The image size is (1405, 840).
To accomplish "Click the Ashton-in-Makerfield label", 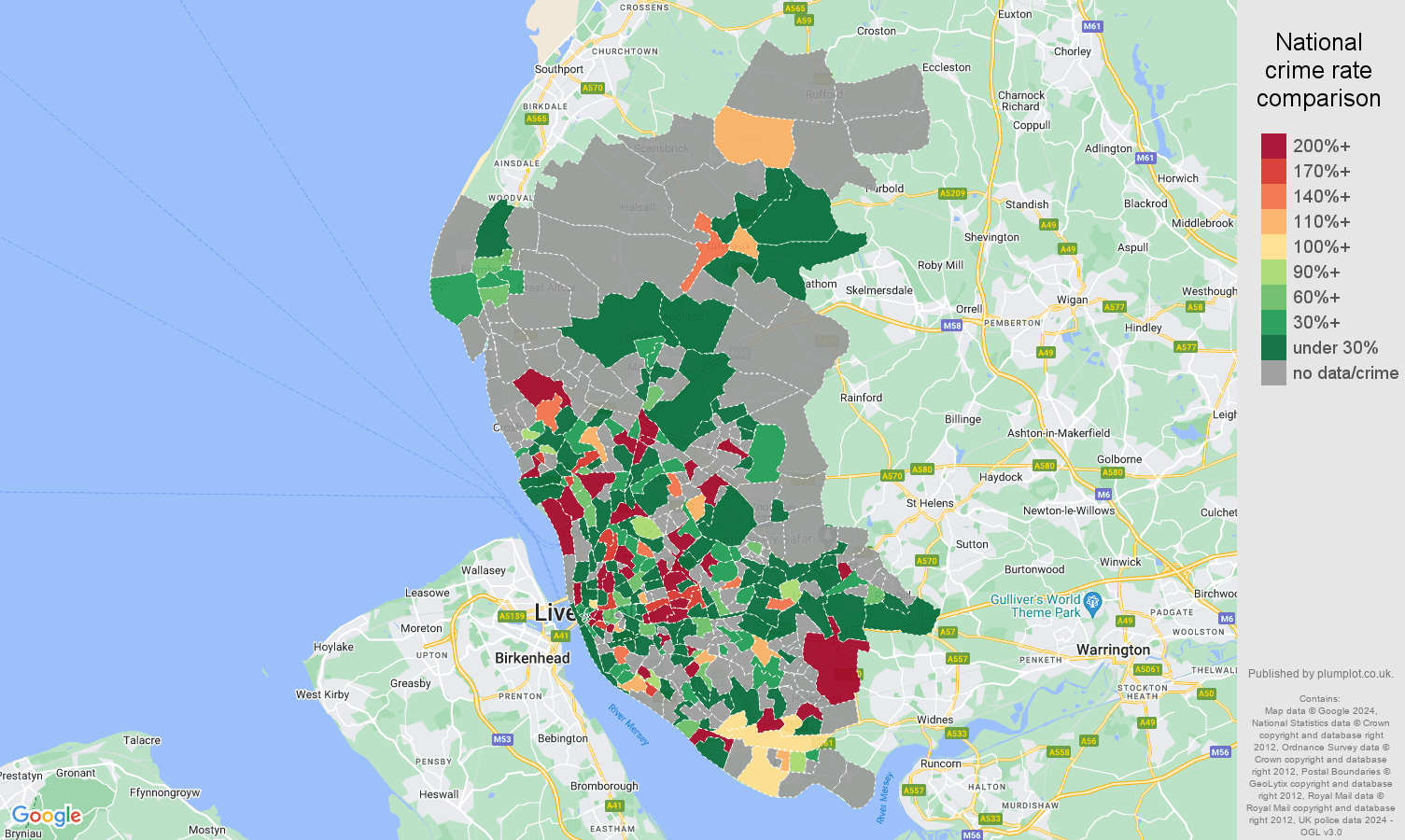I will (1059, 433).
